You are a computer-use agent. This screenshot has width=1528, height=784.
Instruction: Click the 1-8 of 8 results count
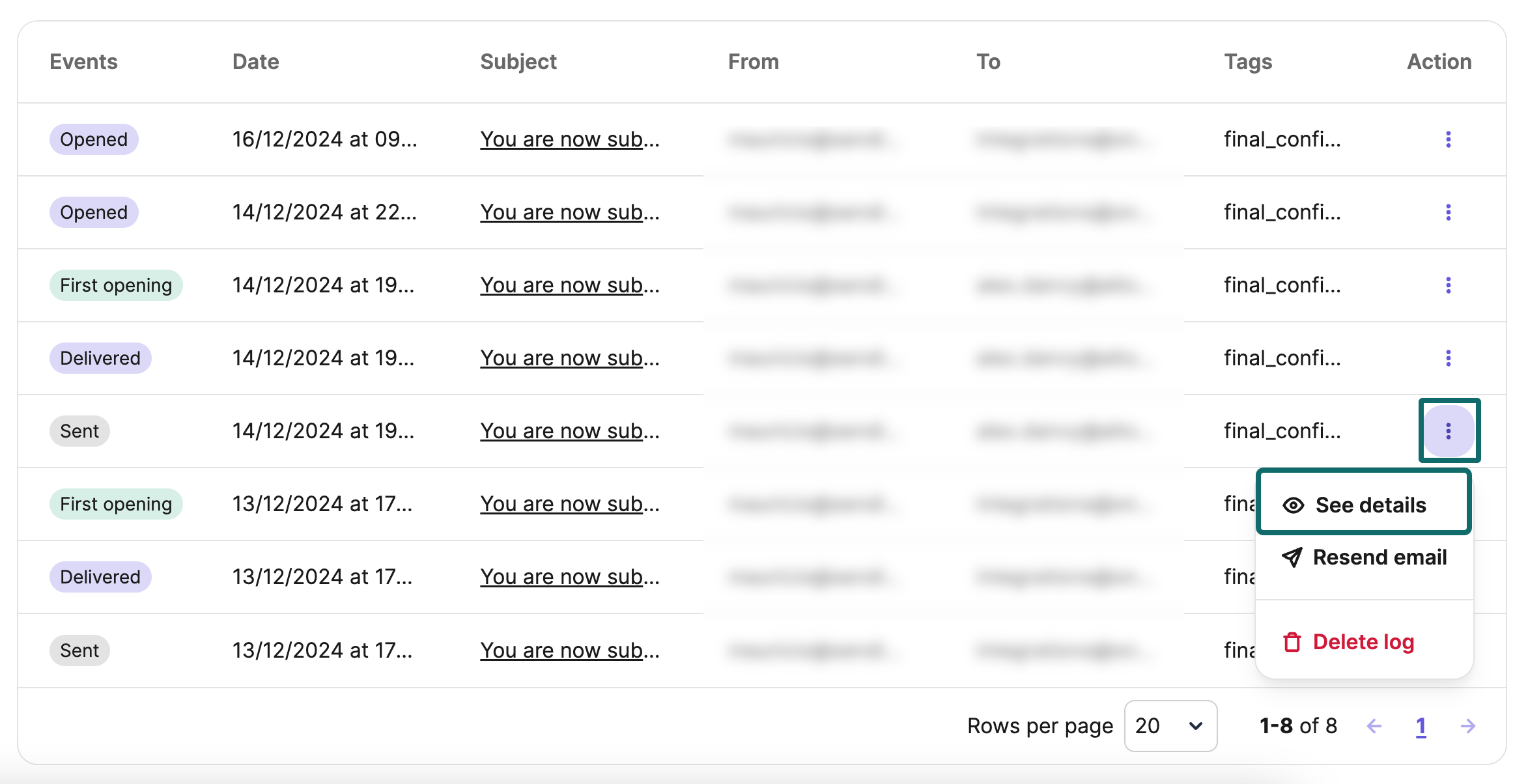pyautogui.click(x=1298, y=726)
